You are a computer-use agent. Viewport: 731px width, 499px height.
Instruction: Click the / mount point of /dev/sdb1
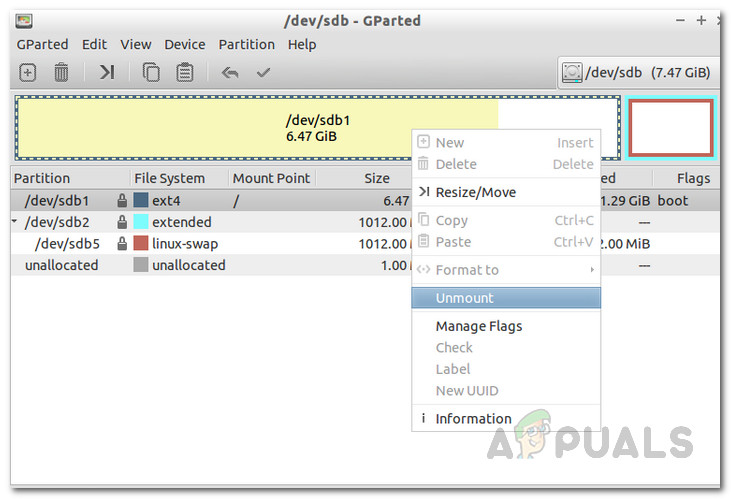coord(236,201)
